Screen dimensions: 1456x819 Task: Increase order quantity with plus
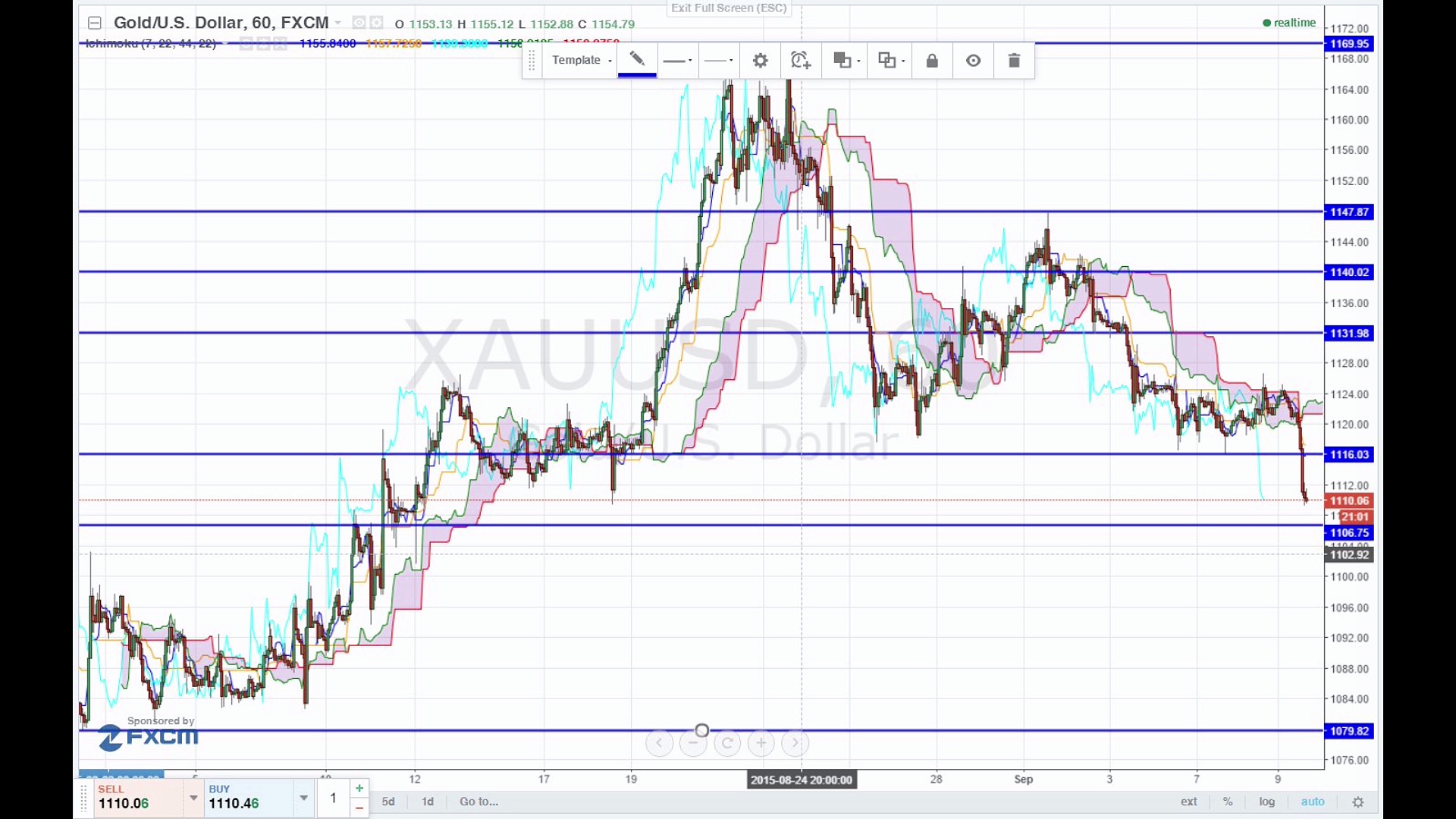point(359,789)
